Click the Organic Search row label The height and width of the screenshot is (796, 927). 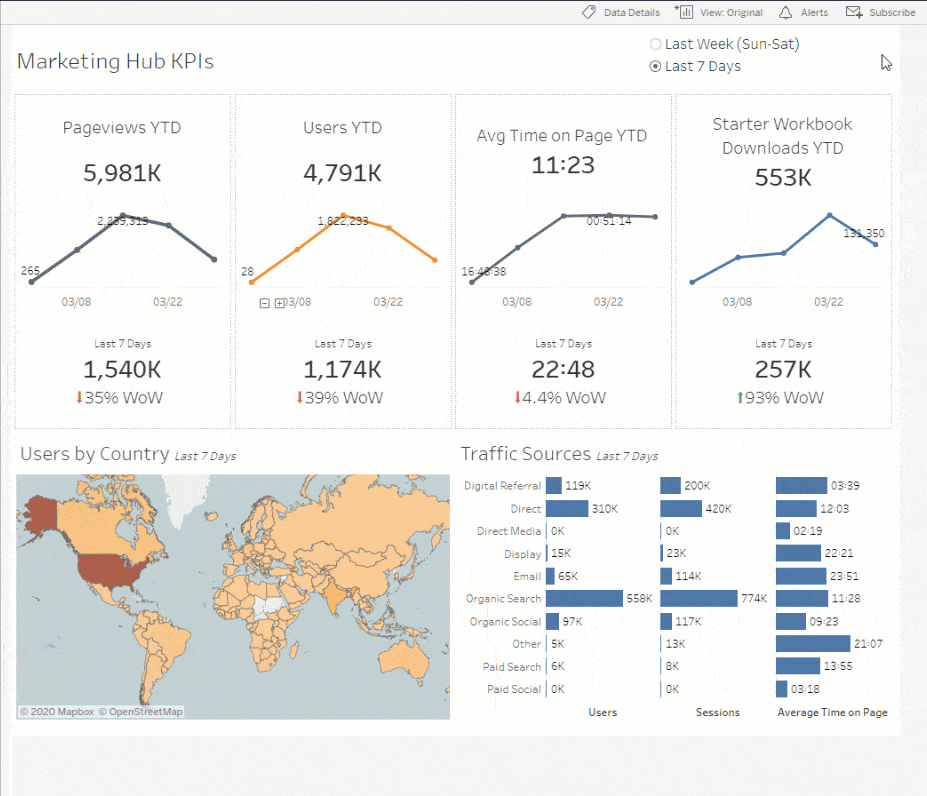pyautogui.click(x=503, y=598)
